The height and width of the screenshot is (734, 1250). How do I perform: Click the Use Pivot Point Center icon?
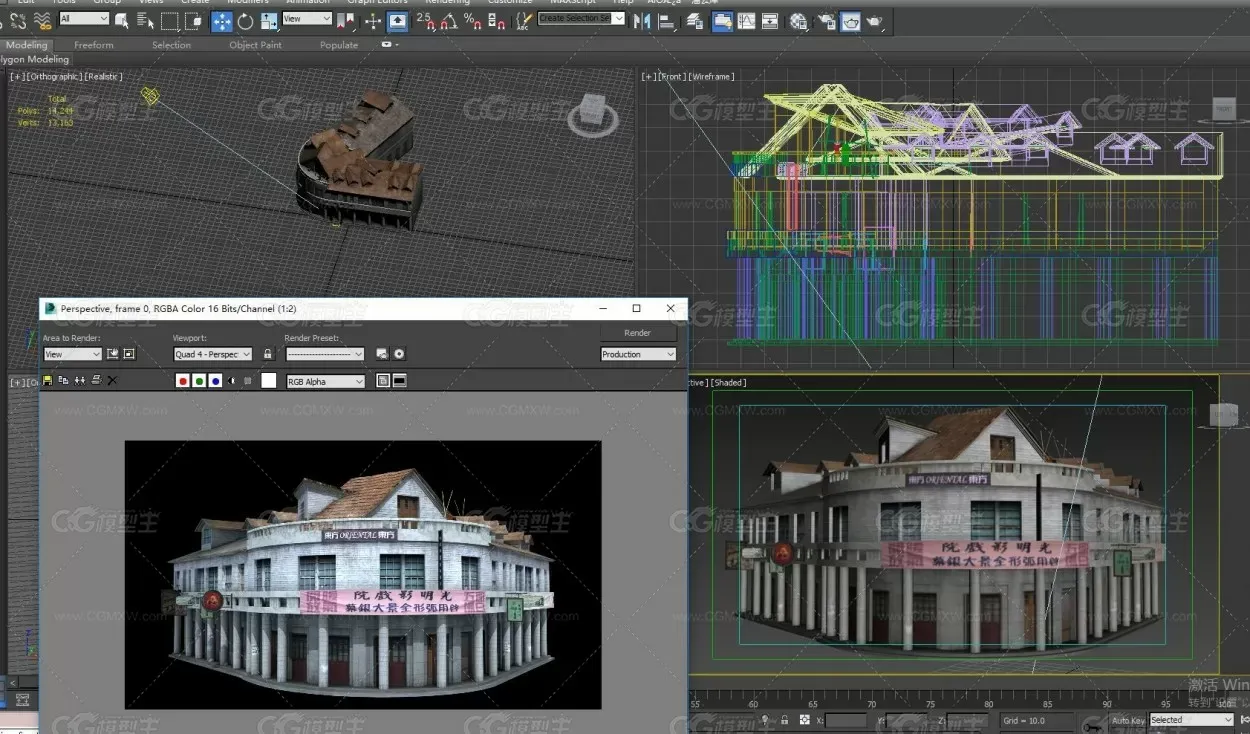(348, 20)
